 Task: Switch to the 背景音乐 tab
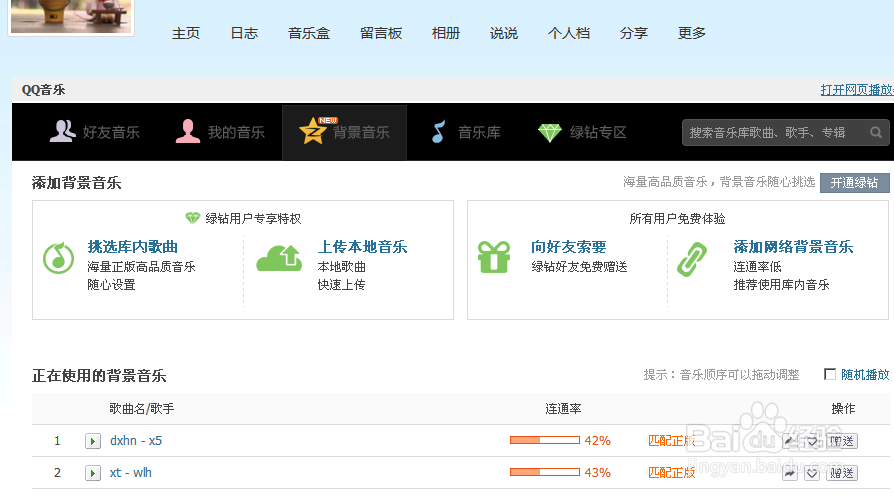click(344, 132)
